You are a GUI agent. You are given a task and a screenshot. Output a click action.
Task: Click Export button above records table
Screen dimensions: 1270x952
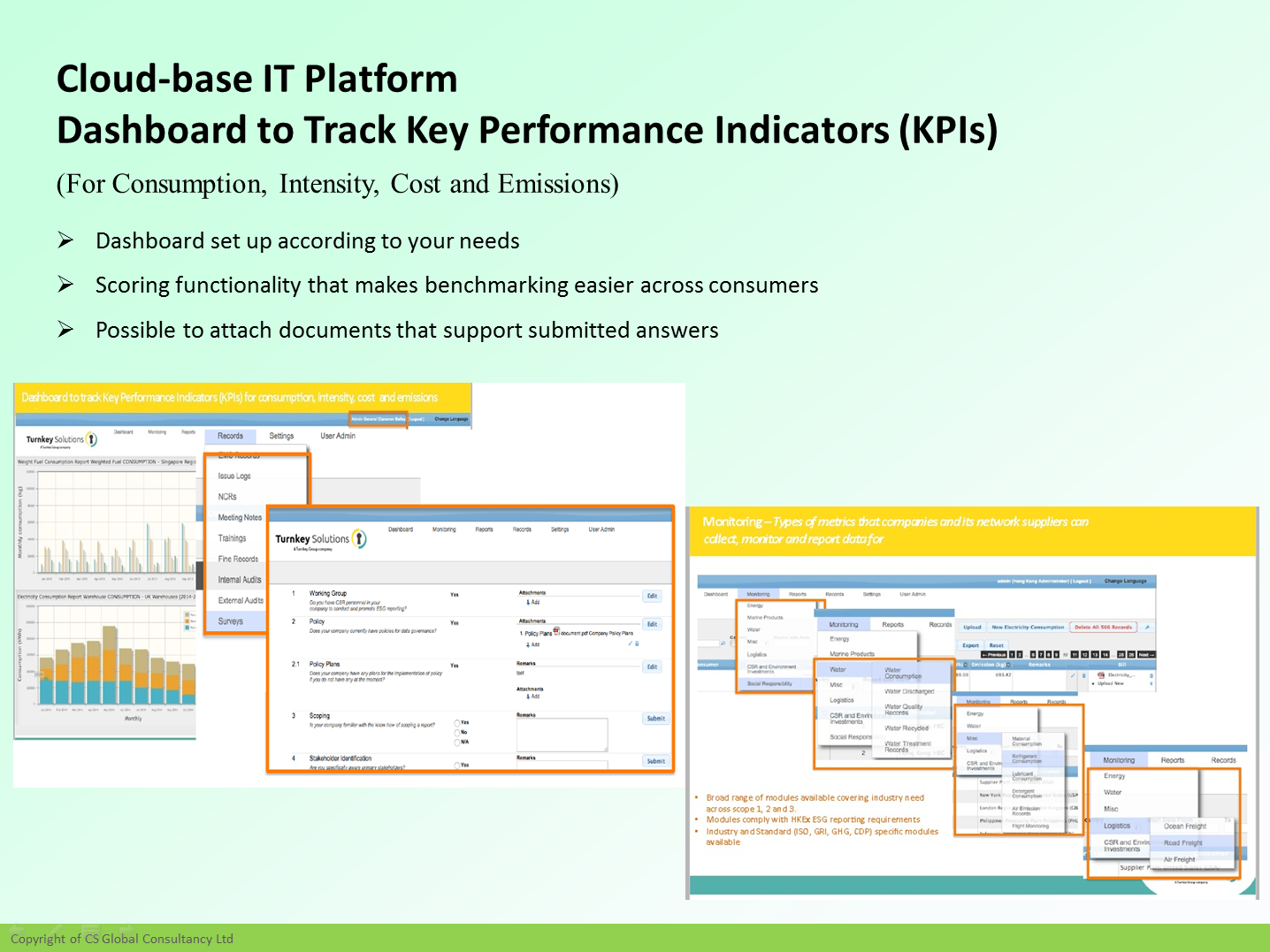(970, 645)
